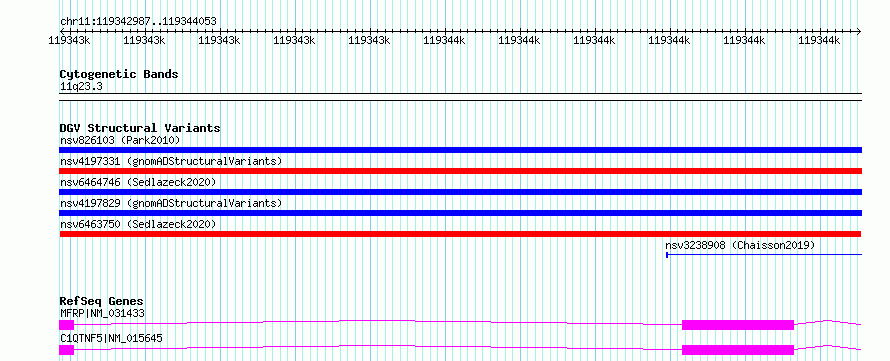Open the DGV Structural Variants track title
The height and width of the screenshot is (361, 890).
coord(140,128)
